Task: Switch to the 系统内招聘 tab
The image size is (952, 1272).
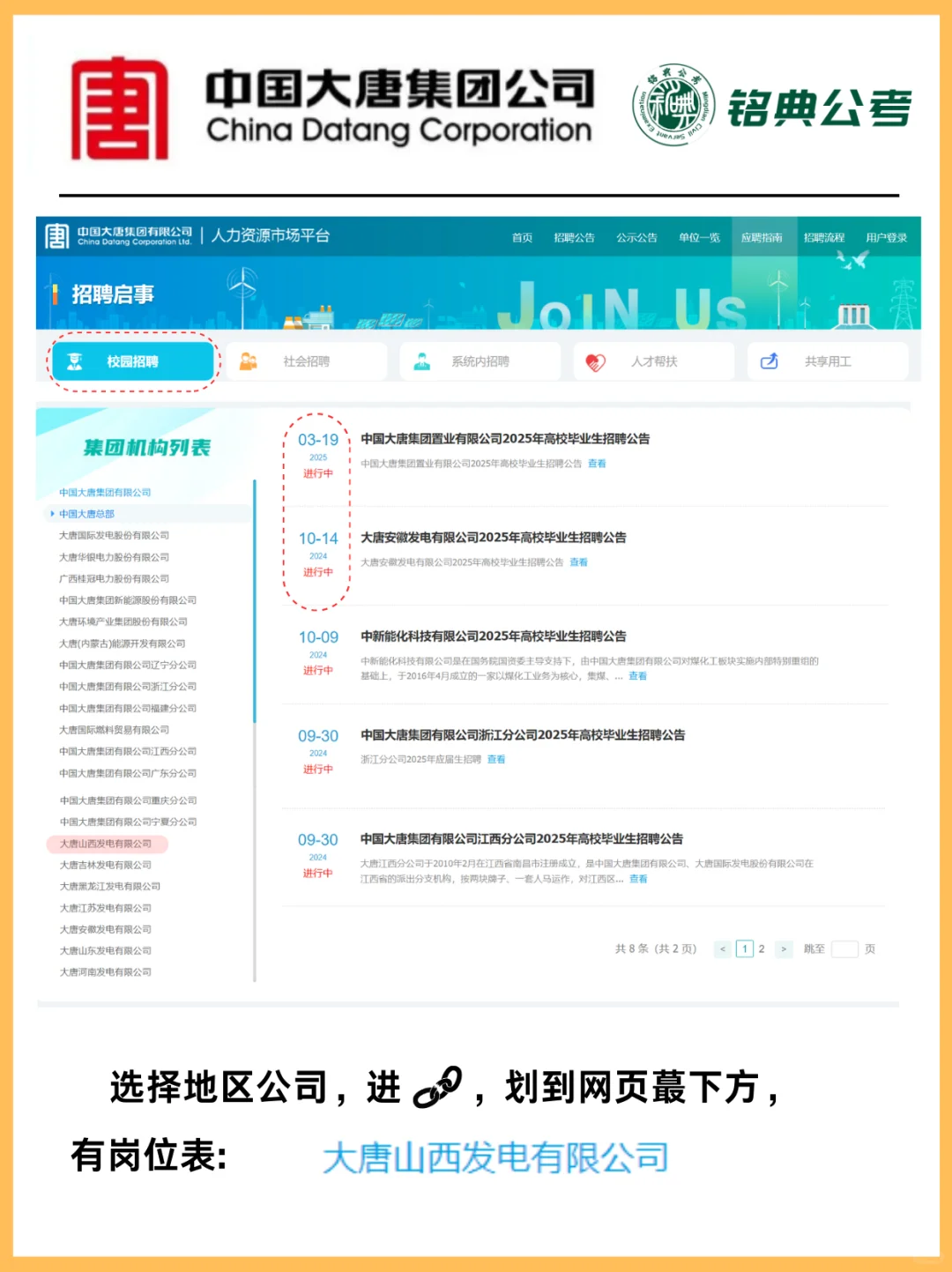Action: pos(480,361)
